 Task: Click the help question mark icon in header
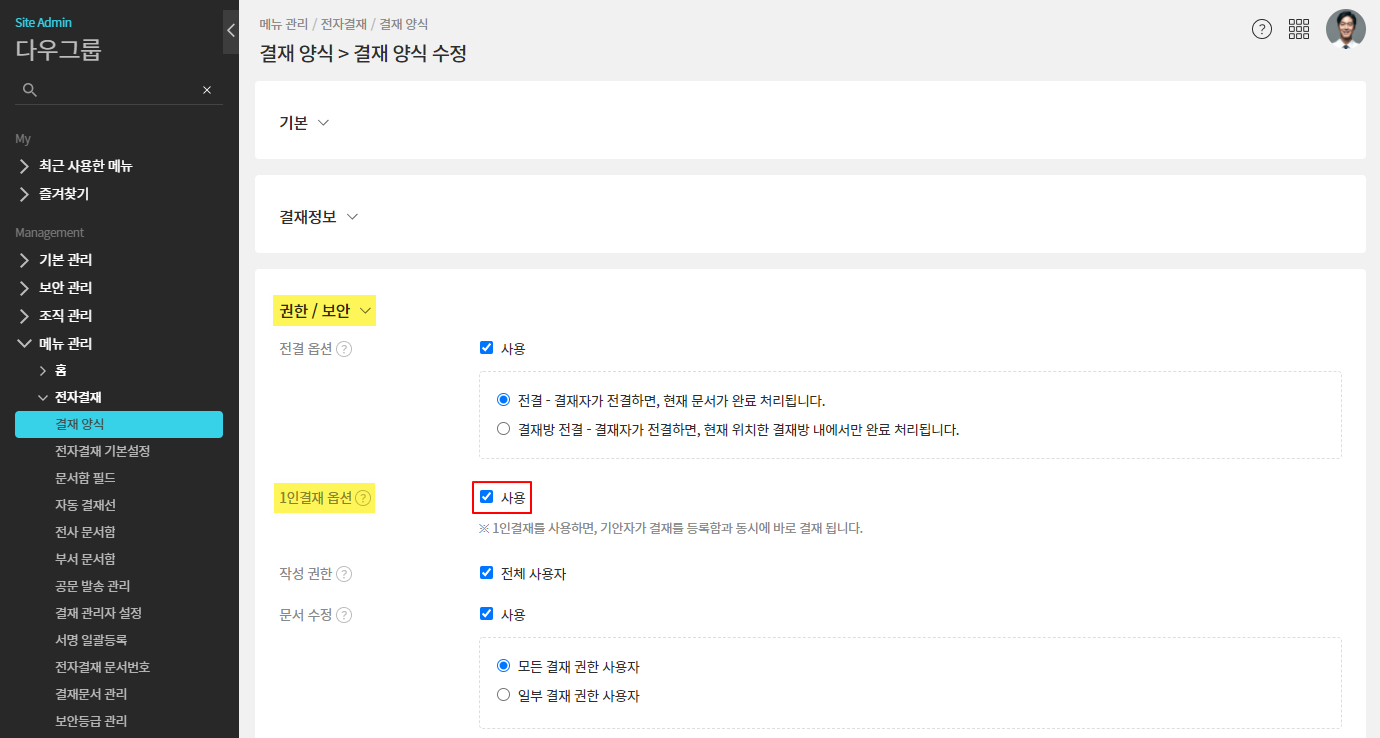[1262, 29]
